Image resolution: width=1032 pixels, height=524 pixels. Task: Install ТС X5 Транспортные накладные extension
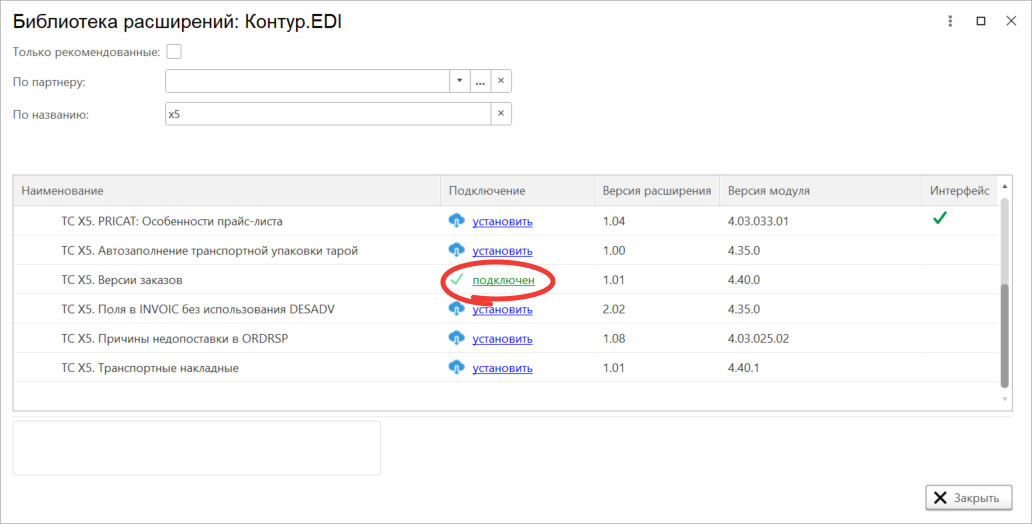pyautogui.click(x=502, y=368)
